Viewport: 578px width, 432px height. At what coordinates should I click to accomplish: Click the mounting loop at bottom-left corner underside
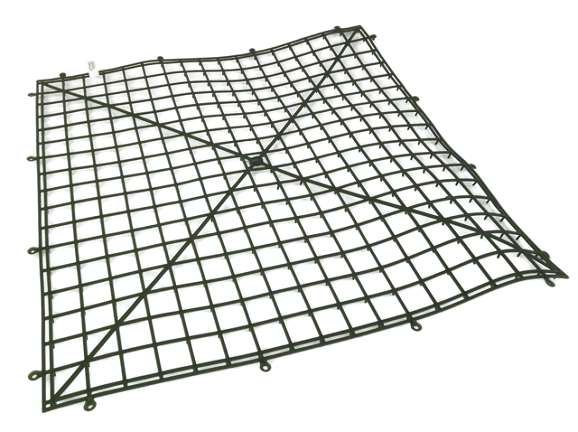pyautogui.click(x=89, y=405)
